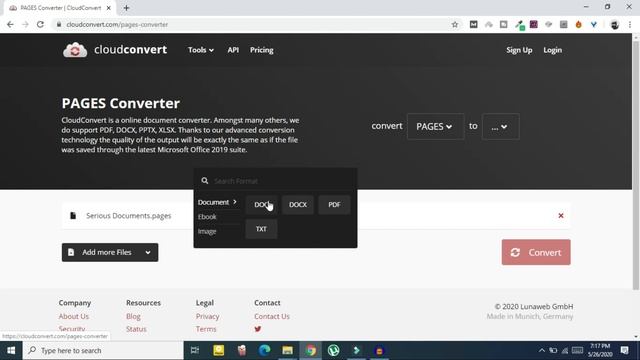Click the Chrome taskbar icon
640x360 pixels.
coord(311,351)
